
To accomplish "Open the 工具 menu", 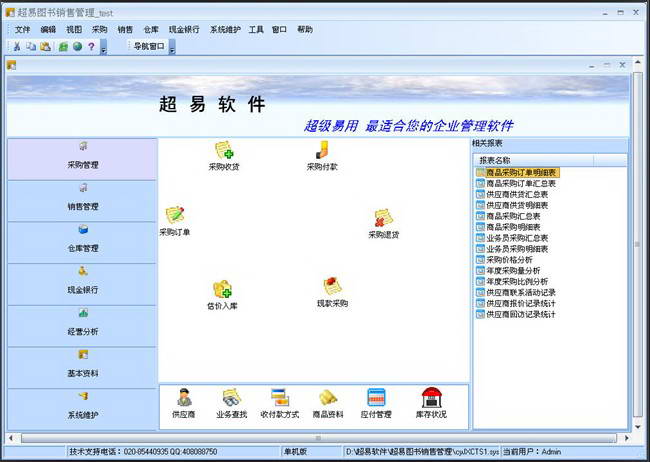I will tap(256, 29).
